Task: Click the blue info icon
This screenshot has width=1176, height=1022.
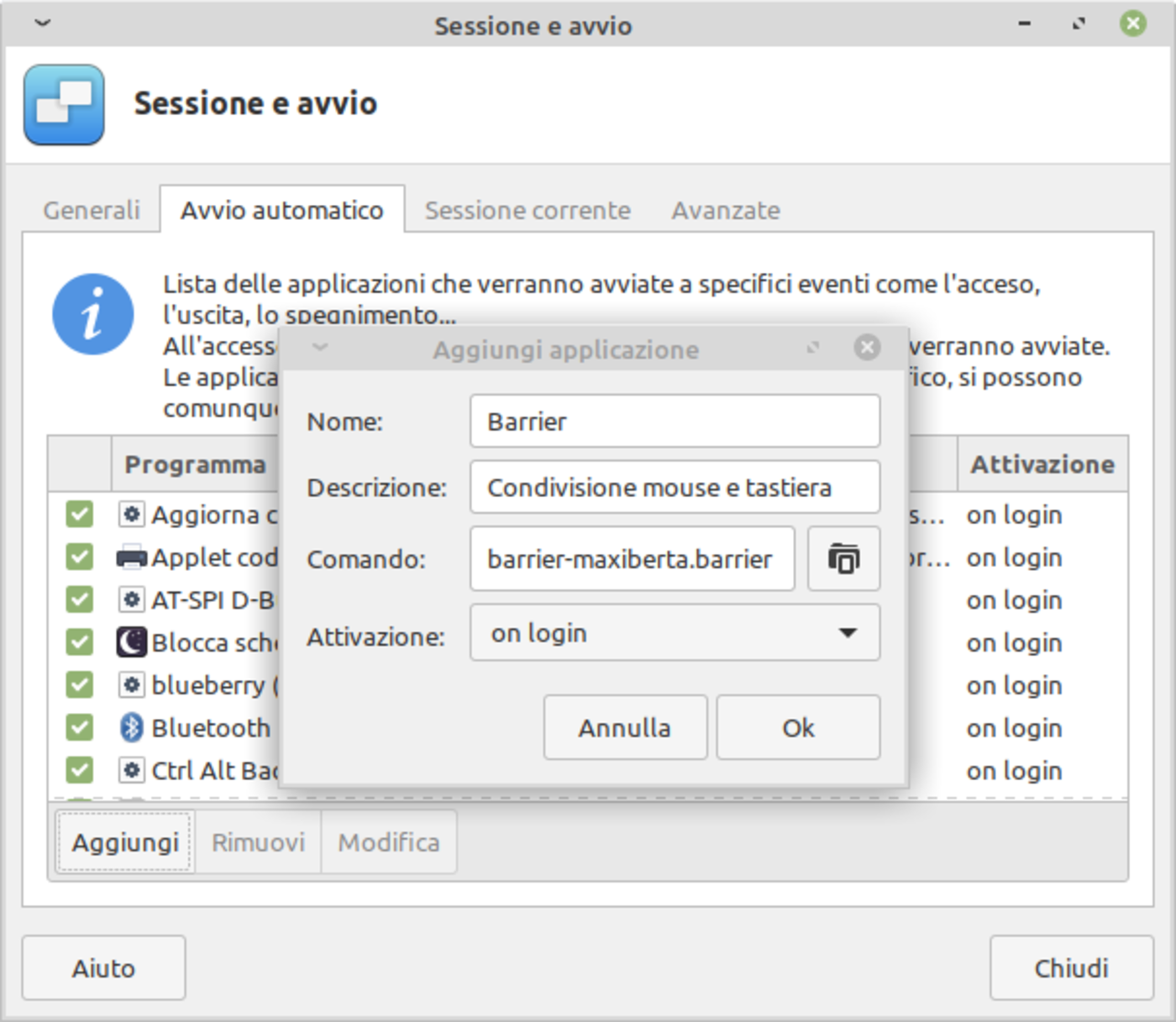Action: [x=92, y=314]
